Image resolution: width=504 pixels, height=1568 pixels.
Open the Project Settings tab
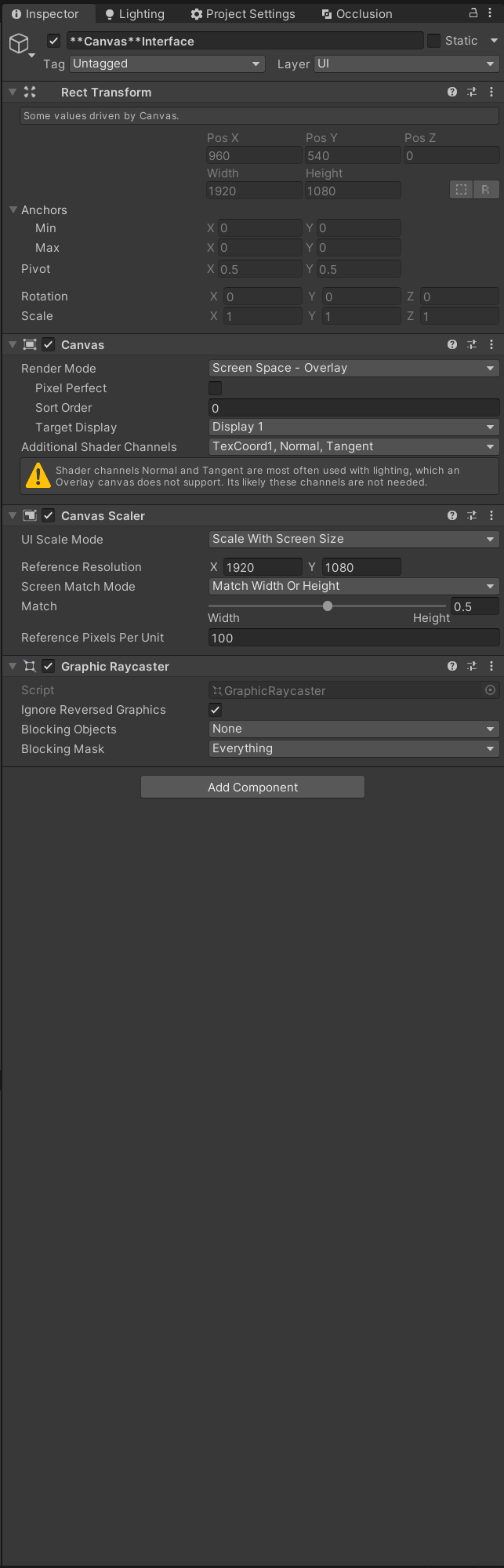point(243,14)
